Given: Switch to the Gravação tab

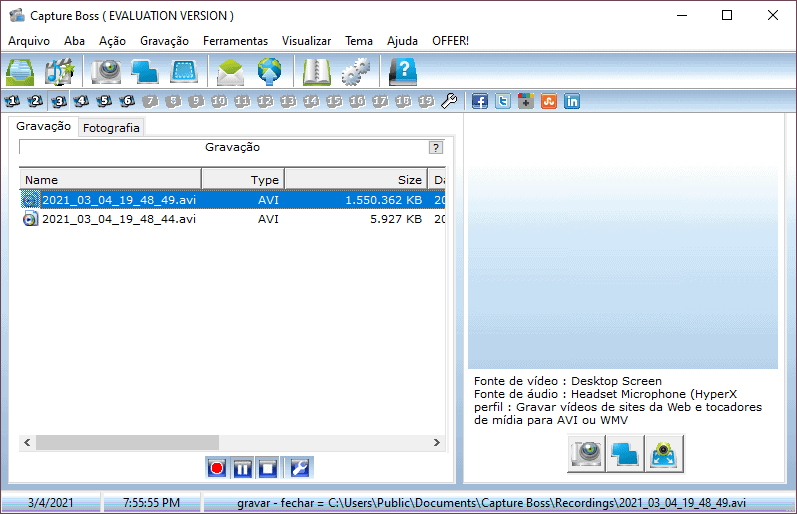Looking at the screenshot, I should [43, 126].
